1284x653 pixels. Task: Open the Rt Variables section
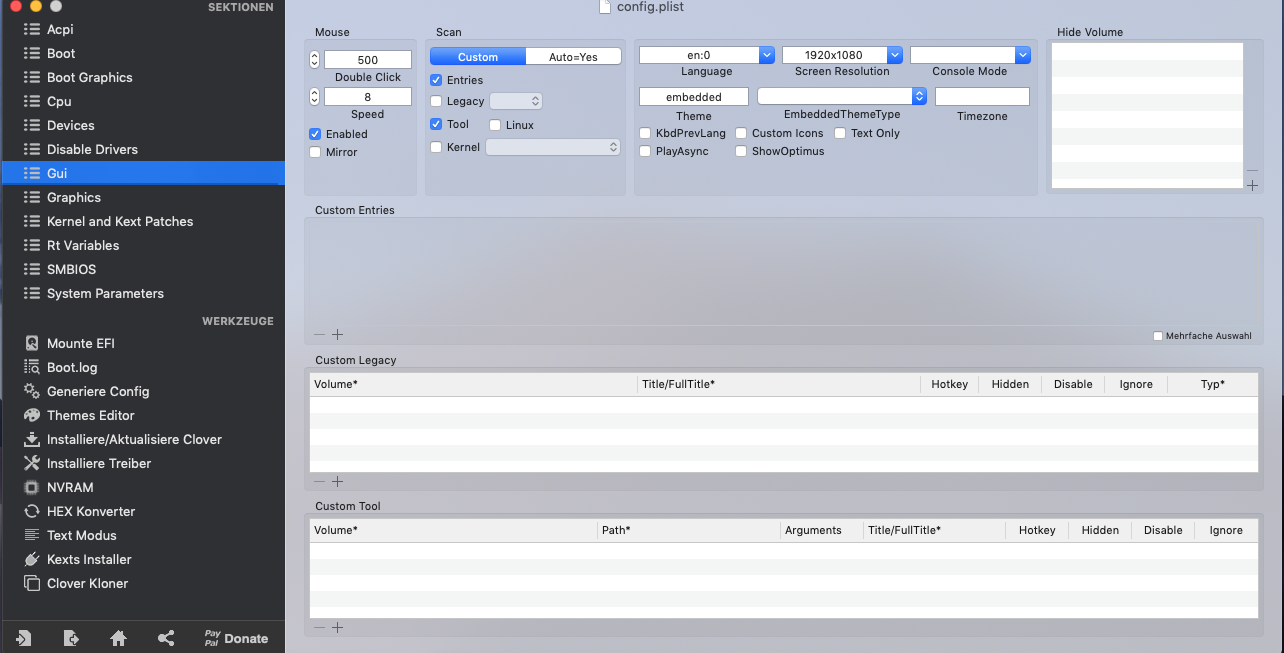click(142, 245)
